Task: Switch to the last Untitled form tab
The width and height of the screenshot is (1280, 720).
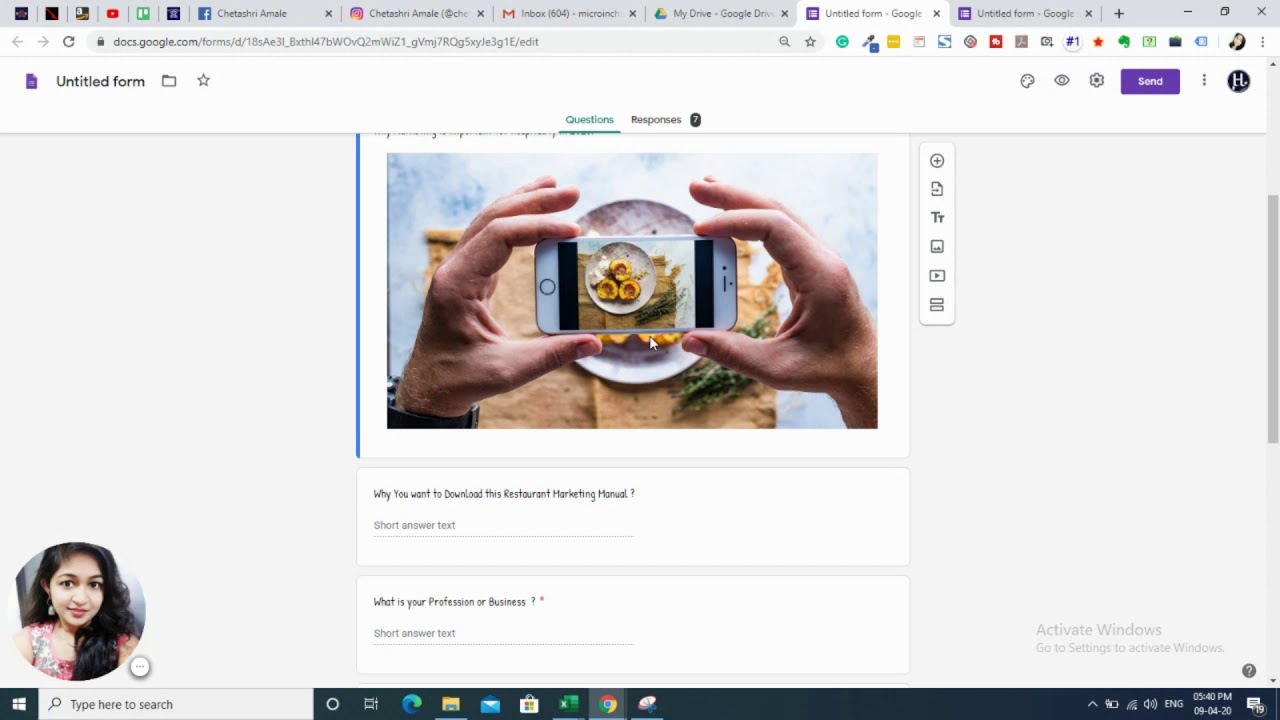Action: click(1024, 14)
